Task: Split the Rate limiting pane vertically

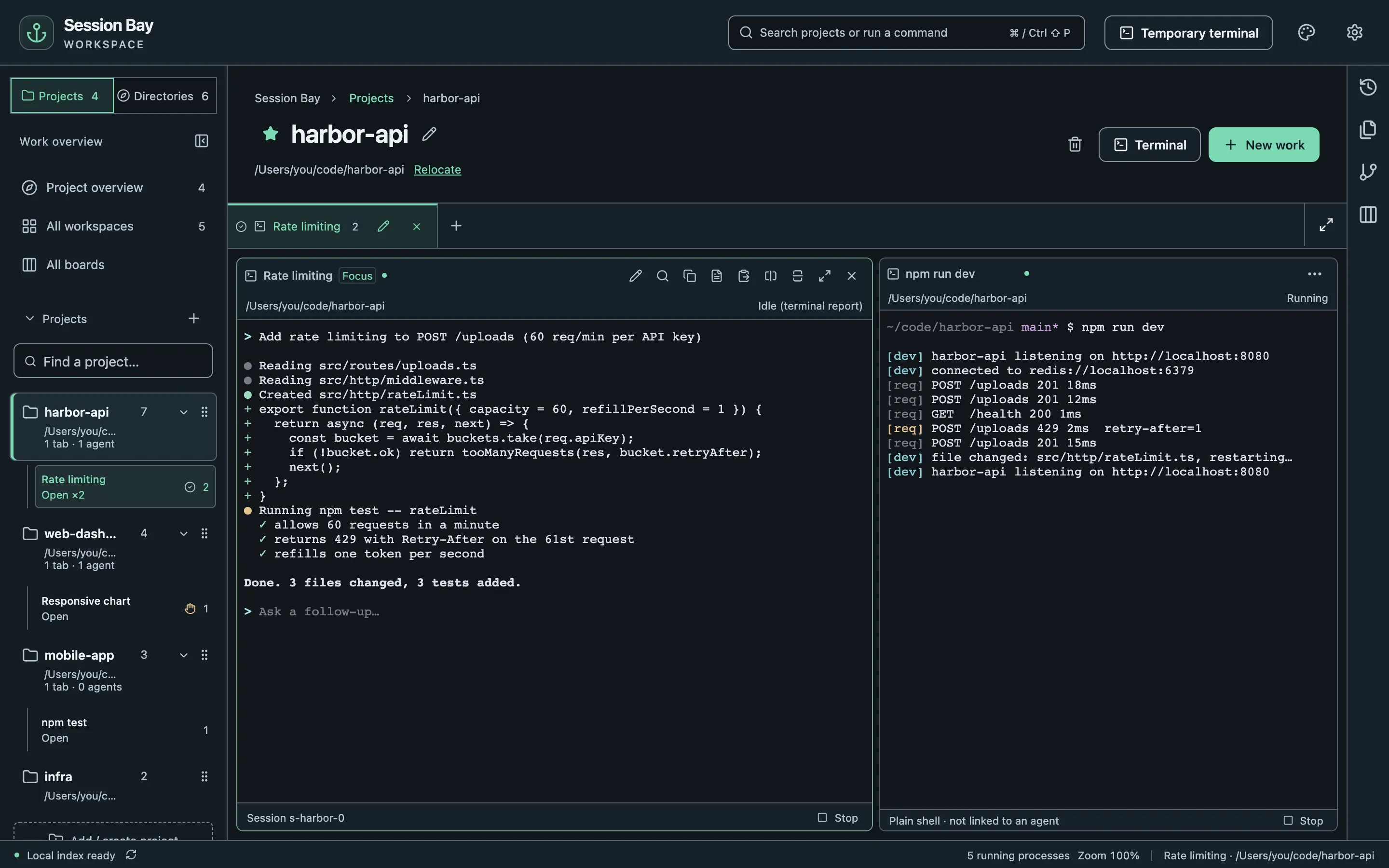Action: click(770, 276)
